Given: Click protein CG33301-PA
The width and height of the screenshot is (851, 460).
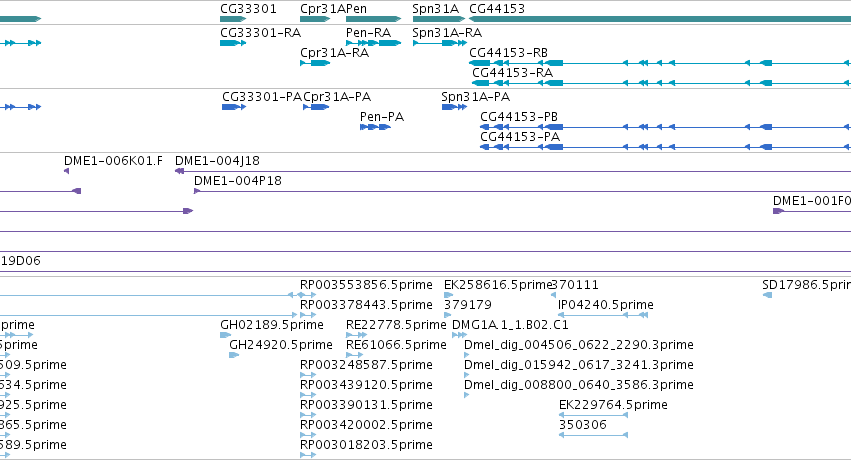Looking at the screenshot, I should pos(262,97).
